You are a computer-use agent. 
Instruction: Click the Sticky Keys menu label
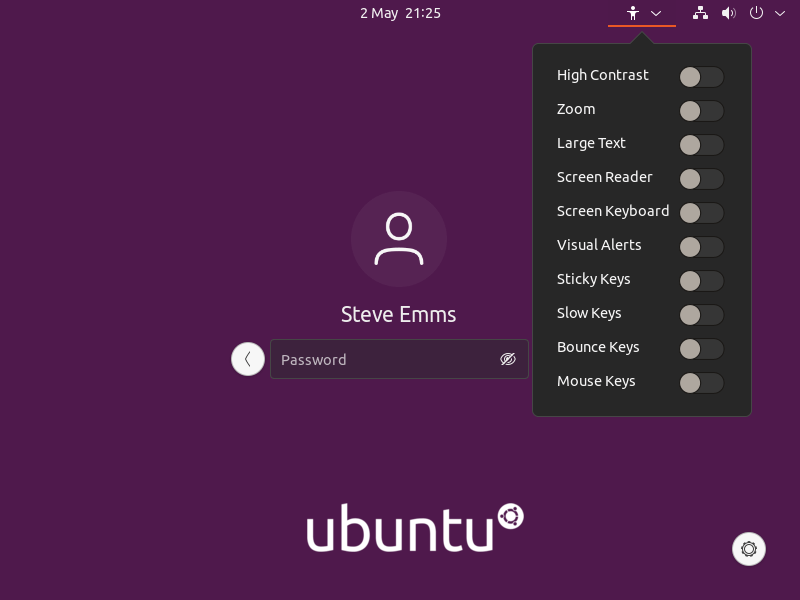click(x=593, y=279)
